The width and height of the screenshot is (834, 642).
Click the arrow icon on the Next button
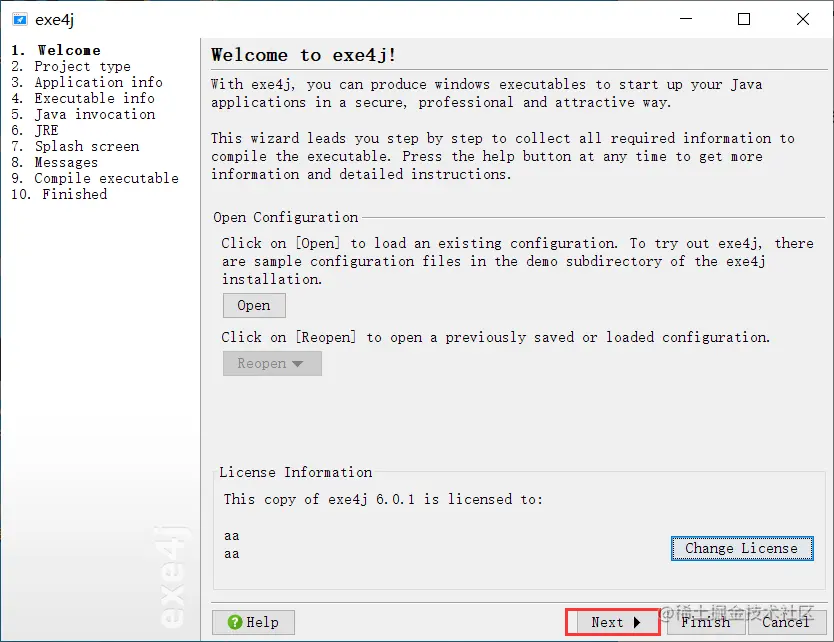pos(637,622)
